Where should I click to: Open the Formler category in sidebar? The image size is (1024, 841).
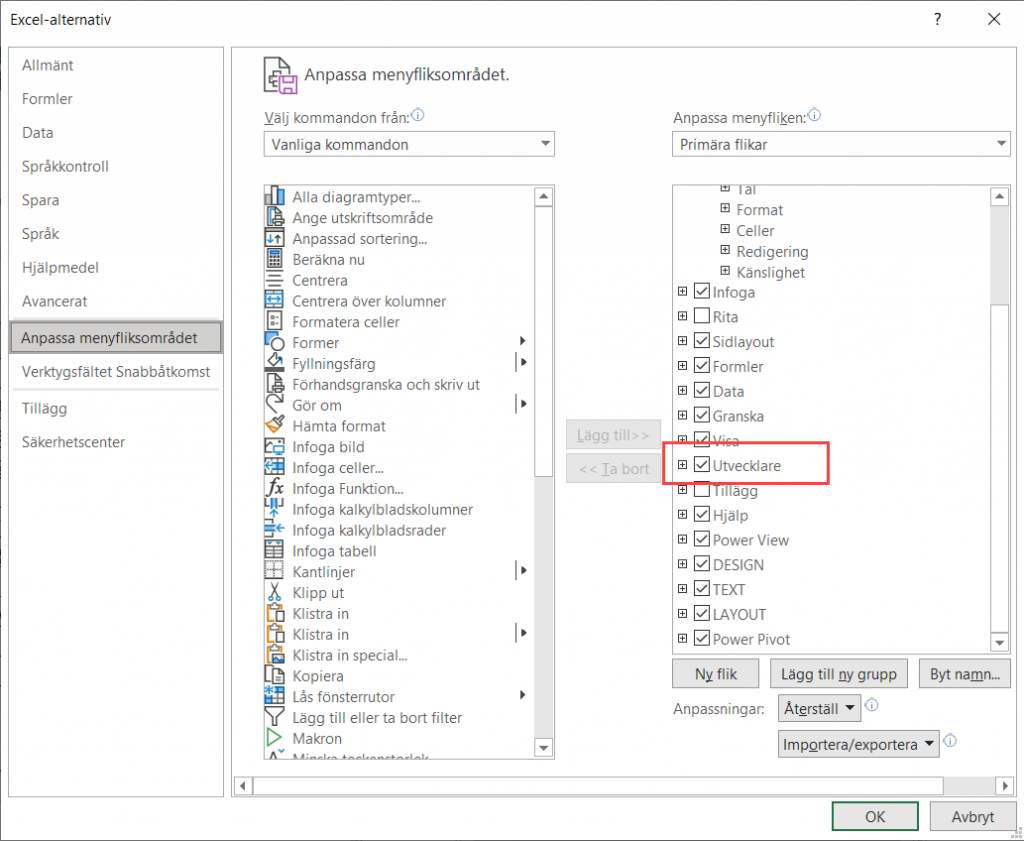48,99
